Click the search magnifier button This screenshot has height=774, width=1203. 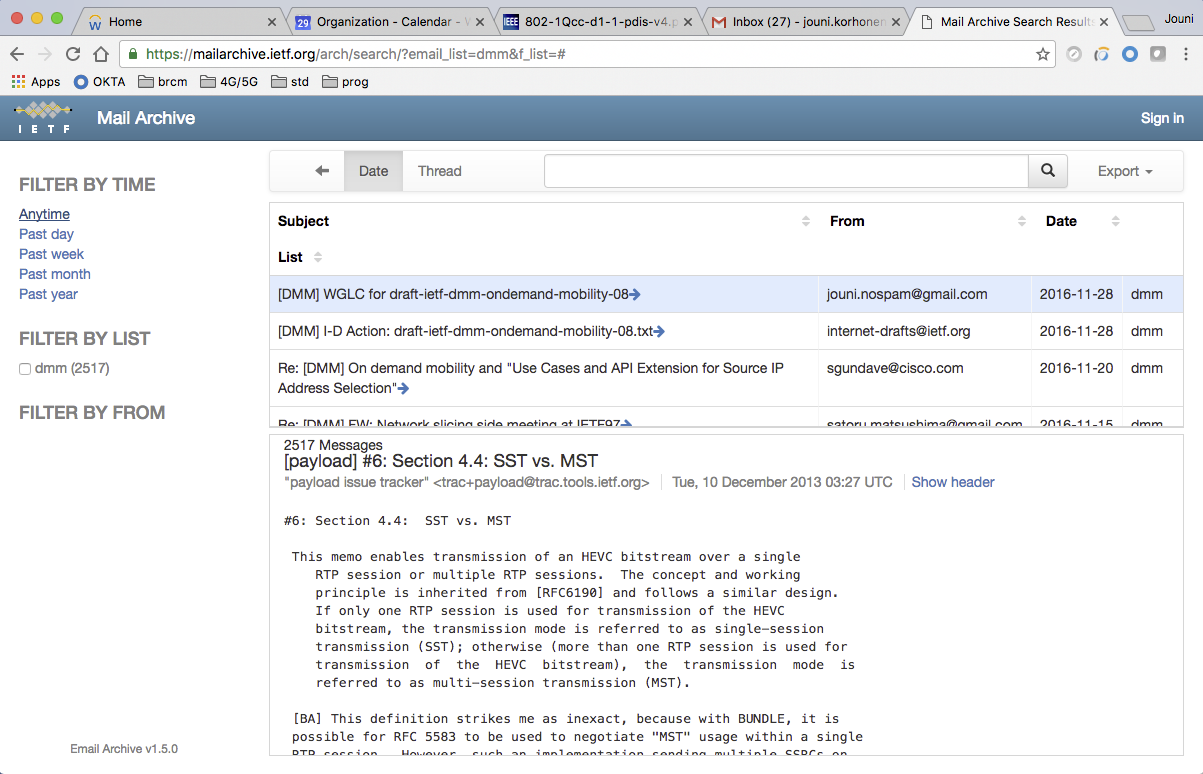1047,171
